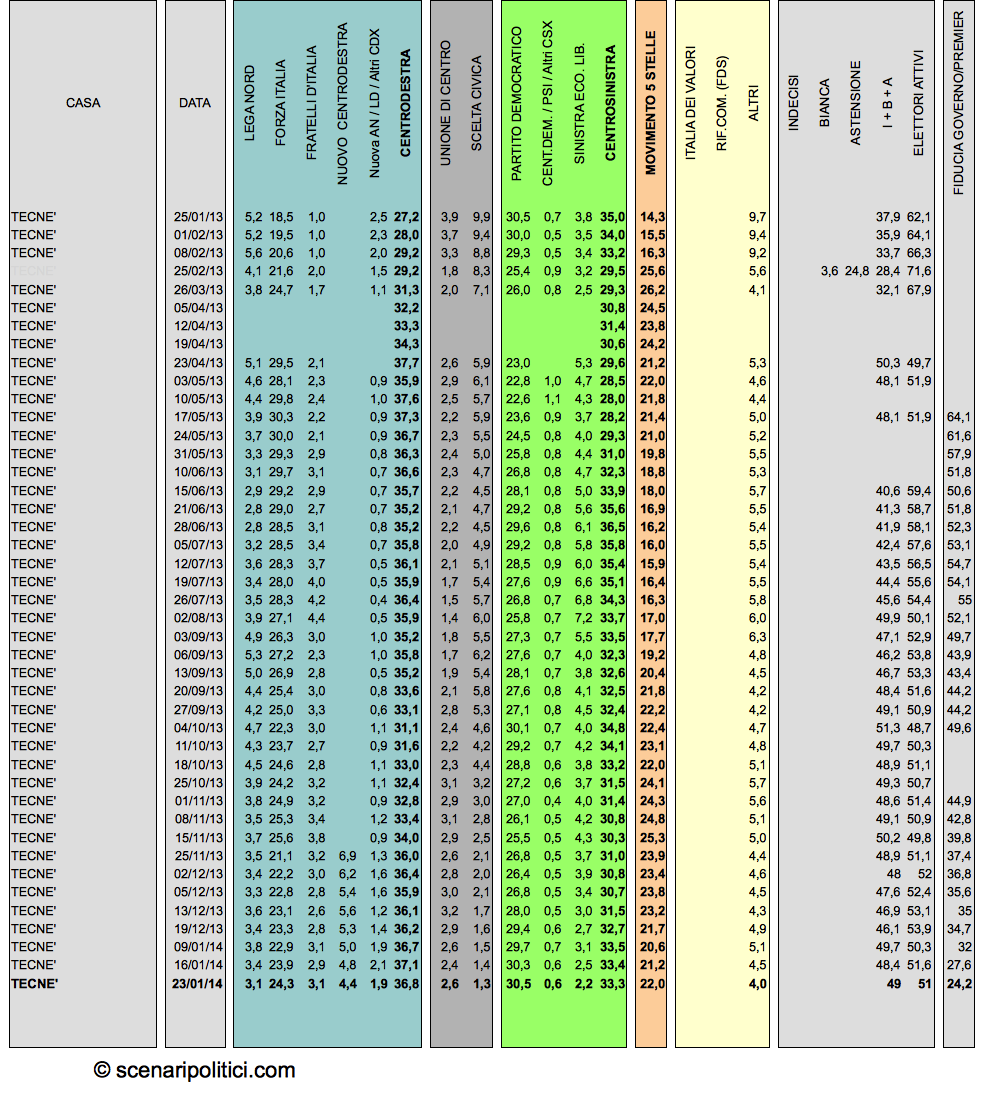This screenshot has width=985, height=1094.
Task: Select the date 02/08/13
Action: coord(198,618)
